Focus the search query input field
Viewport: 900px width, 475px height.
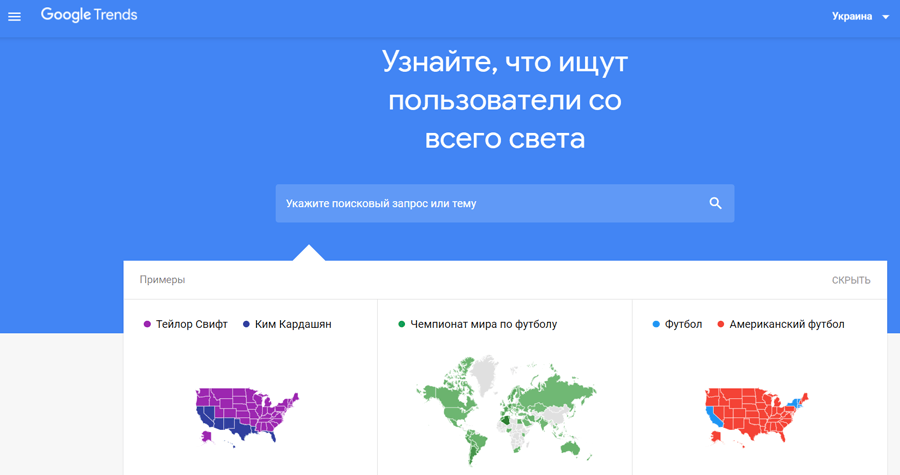pyautogui.click(x=505, y=203)
